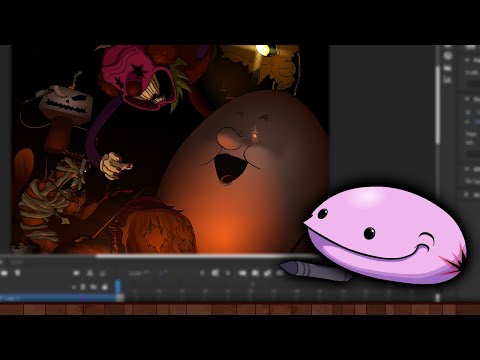This screenshot has width=480, height=360.
Task: Click the middle icon in the right panel strip
Action: tap(448, 68)
